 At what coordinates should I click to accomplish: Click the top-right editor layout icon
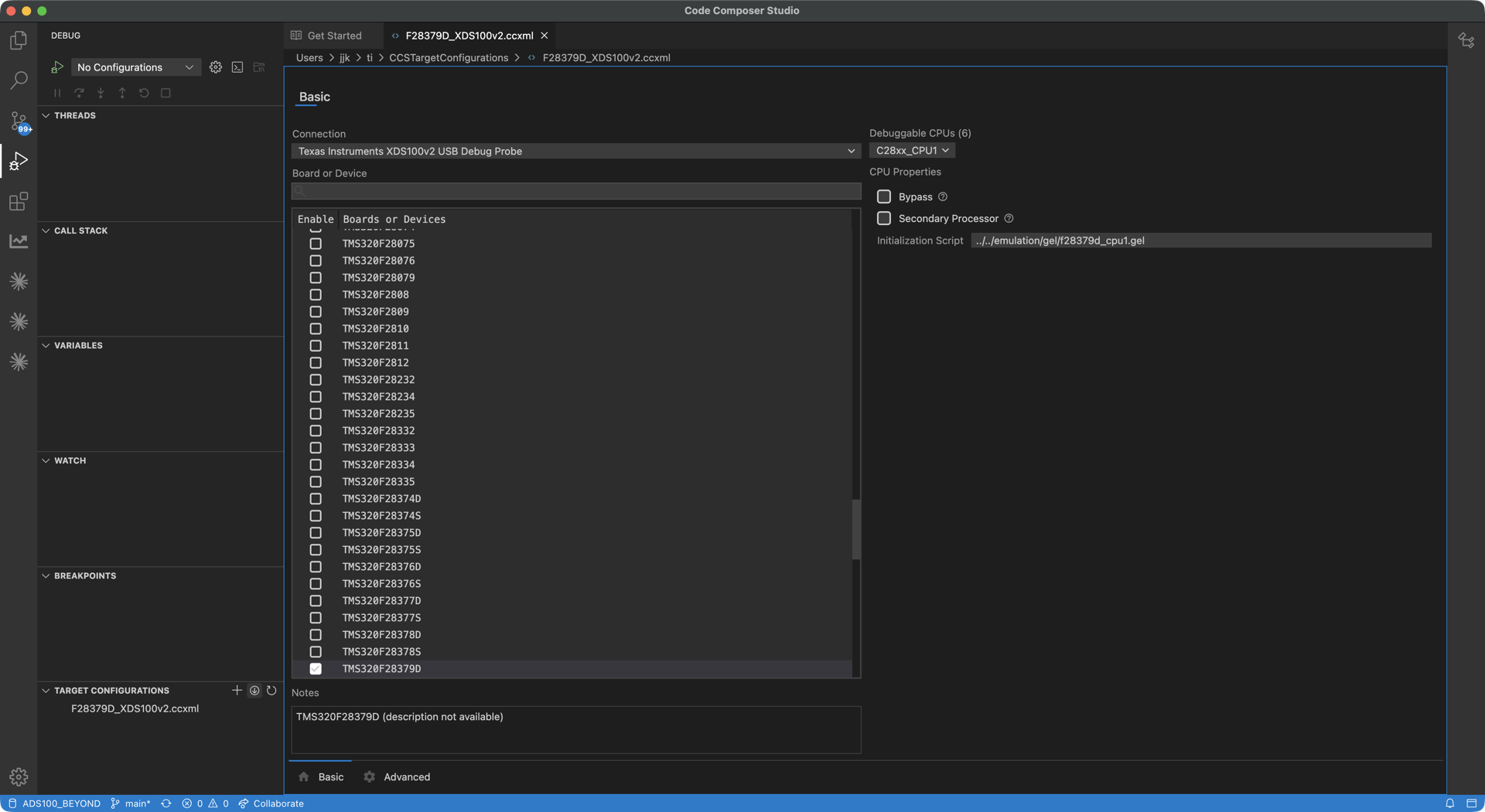1466,40
